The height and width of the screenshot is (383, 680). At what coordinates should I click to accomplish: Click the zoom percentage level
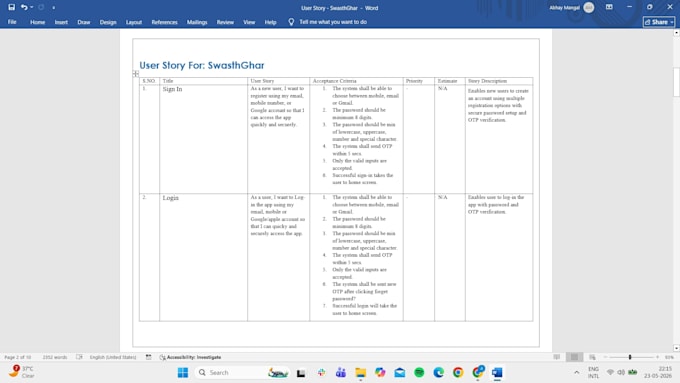669,357
